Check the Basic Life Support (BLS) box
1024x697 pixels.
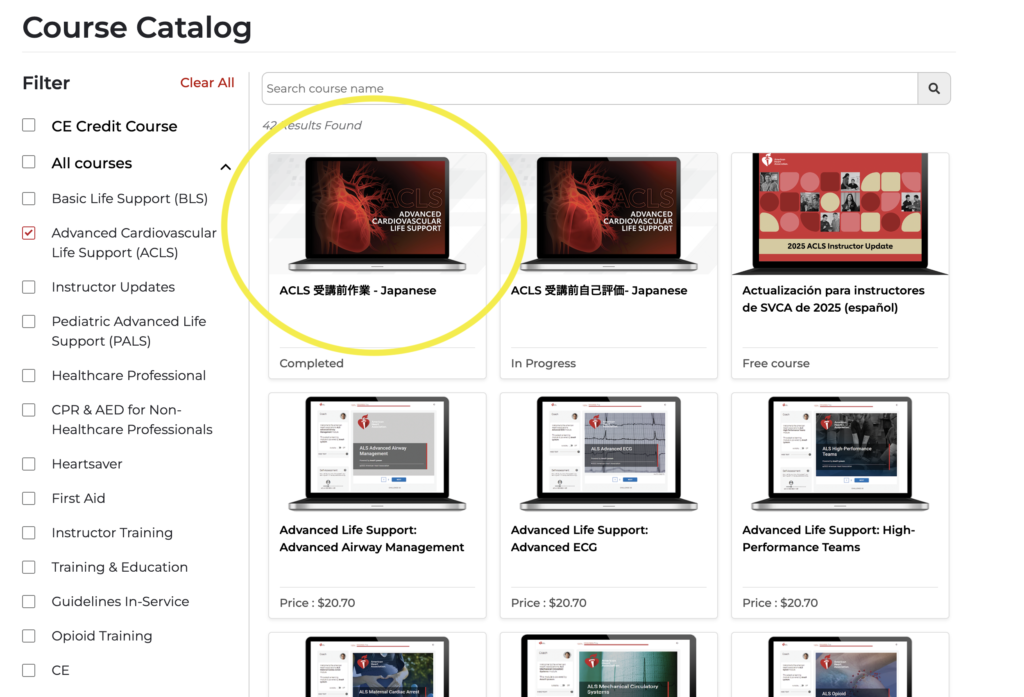point(29,198)
